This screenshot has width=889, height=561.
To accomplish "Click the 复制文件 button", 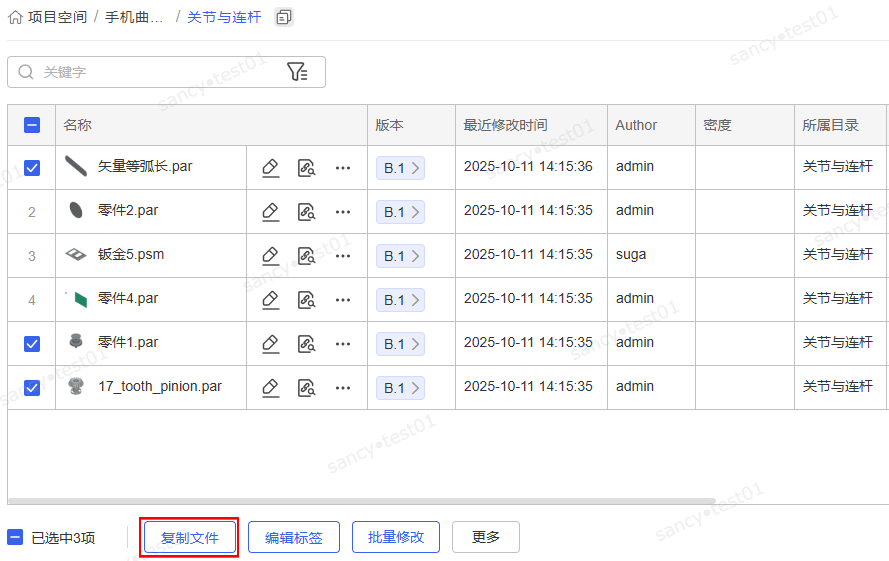I will pyautogui.click(x=190, y=537).
